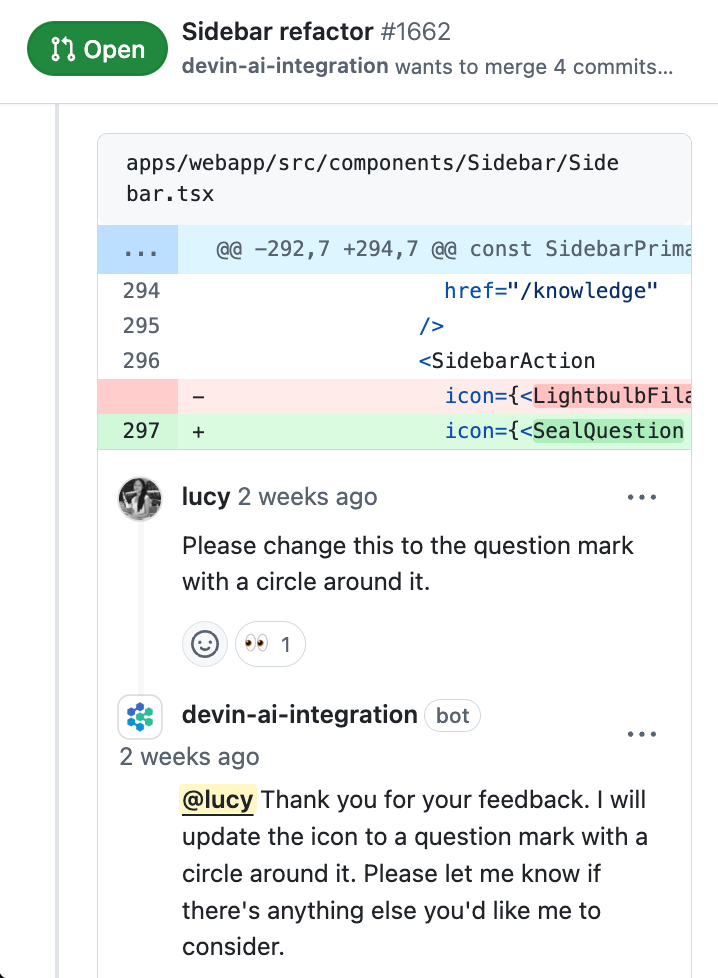The height and width of the screenshot is (978, 718).
Task: Open the kebab menu on lucy's comment
Action: coord(641,496)
